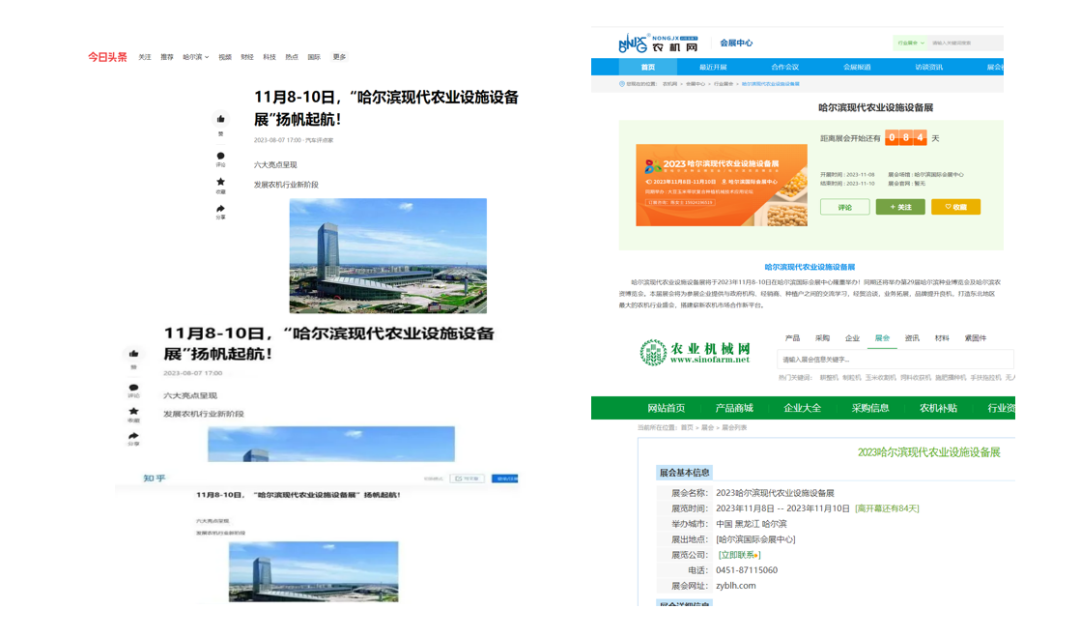
Task: Open the 行业展会 search category dropdown
Action: [908, 43]
